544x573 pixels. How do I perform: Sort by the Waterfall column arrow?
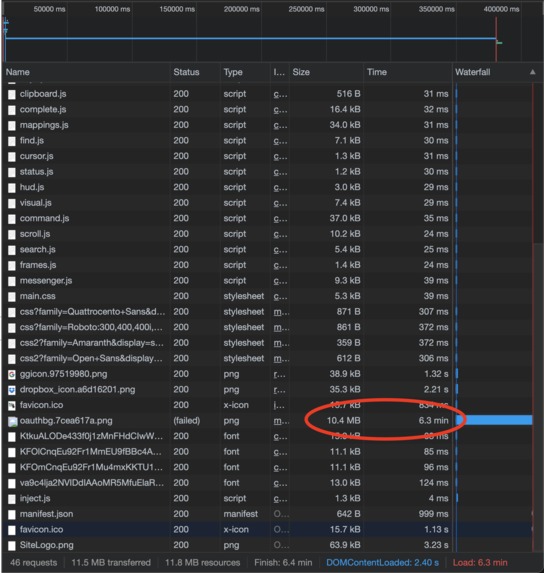point(533,72)
